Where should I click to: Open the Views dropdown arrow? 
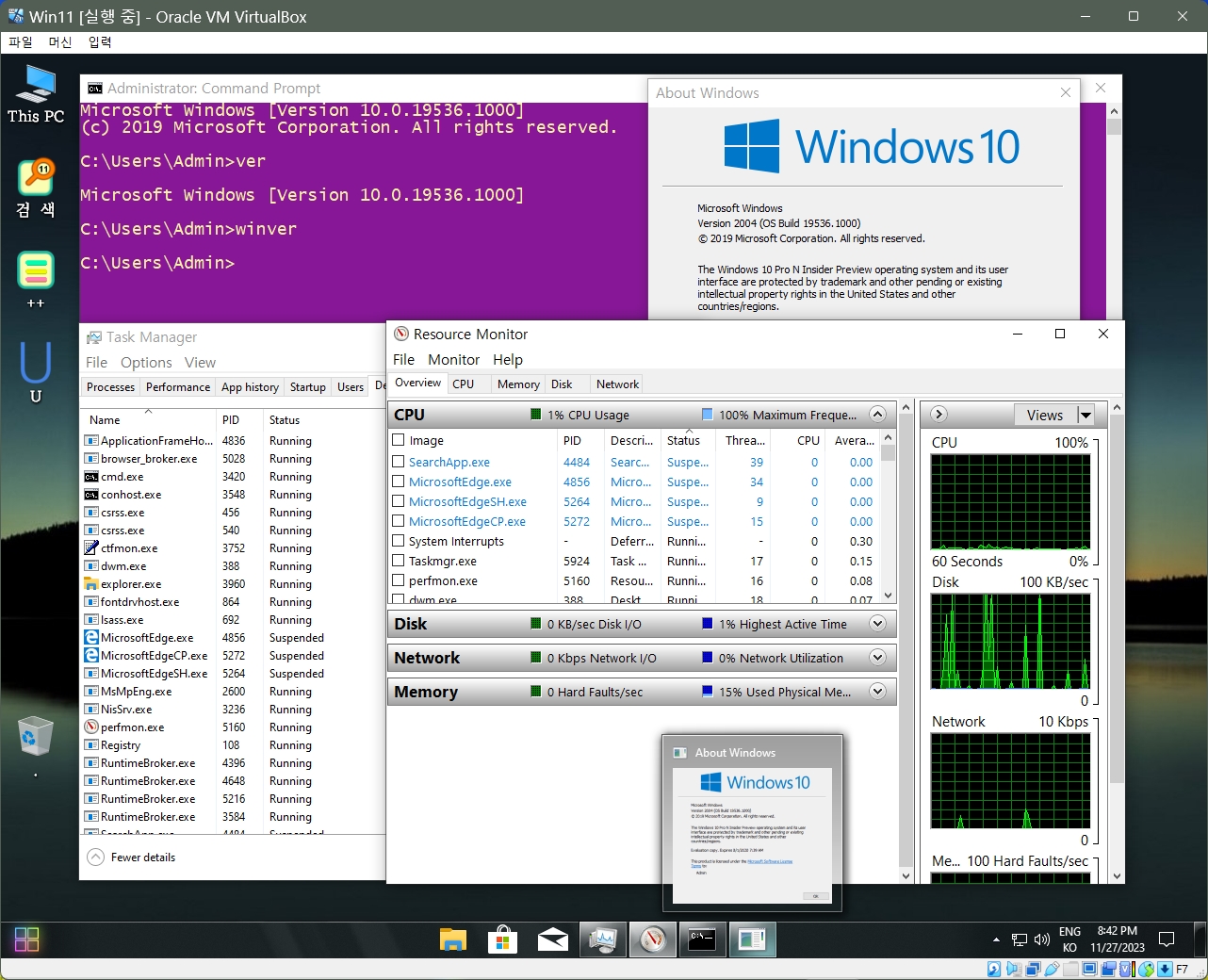click(1086, 415)
